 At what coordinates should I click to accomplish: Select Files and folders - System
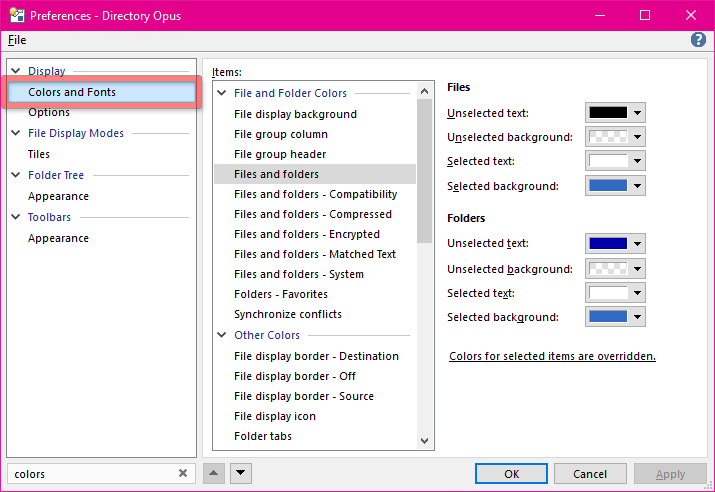point(315,274)
